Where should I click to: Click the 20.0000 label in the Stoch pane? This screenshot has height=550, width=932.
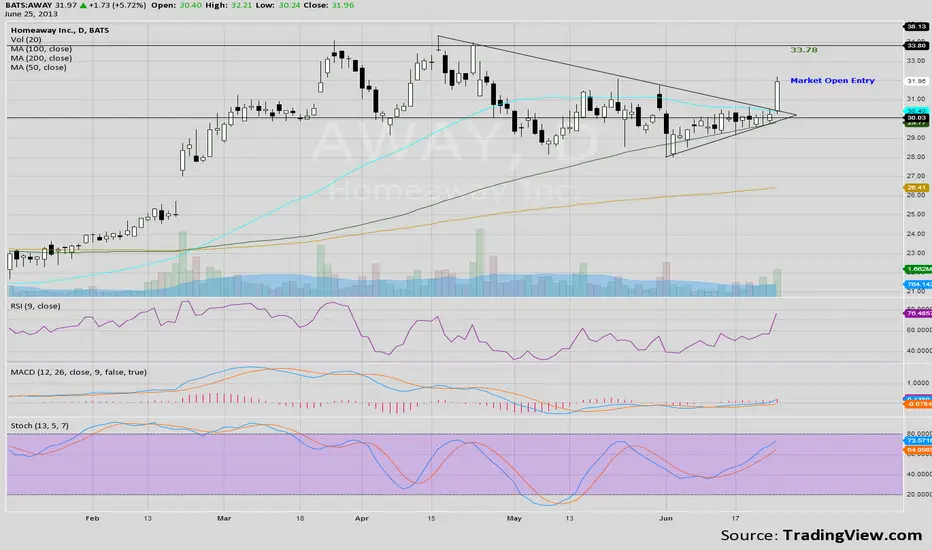919,494
